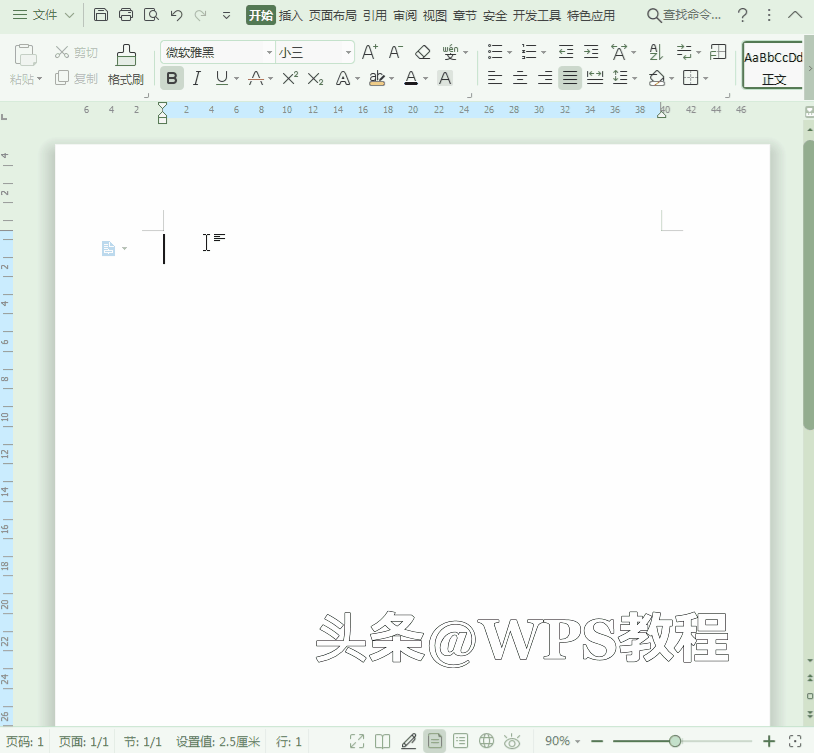Open the help question mark
This screenshot has width=814, height=753.
point(743,16)
